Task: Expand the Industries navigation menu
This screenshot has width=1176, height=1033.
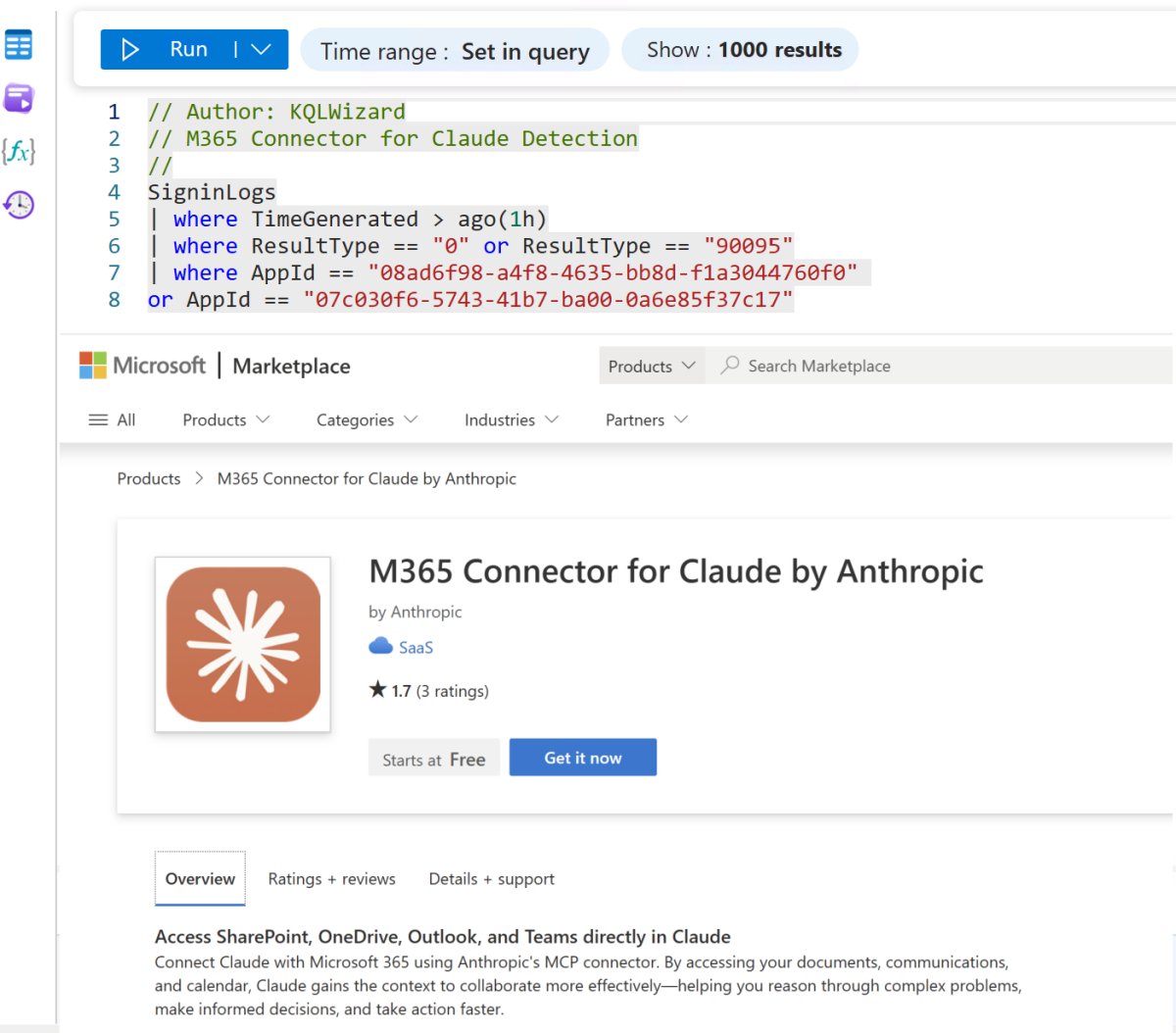Action: pos(511,419)
